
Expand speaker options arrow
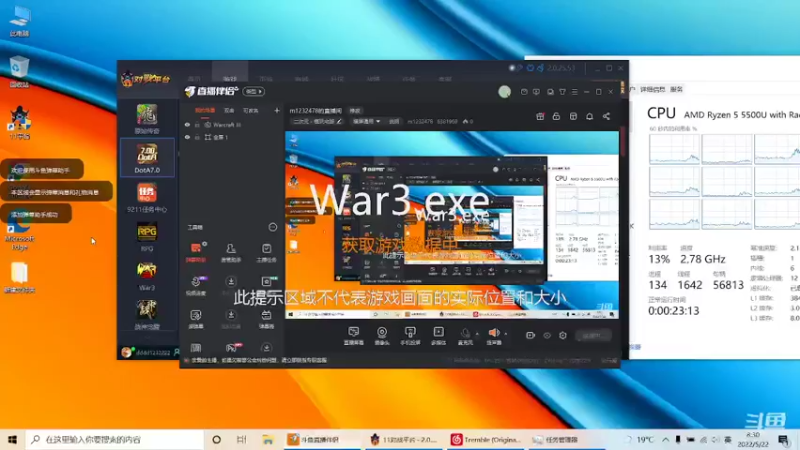[x=506, y=334]
